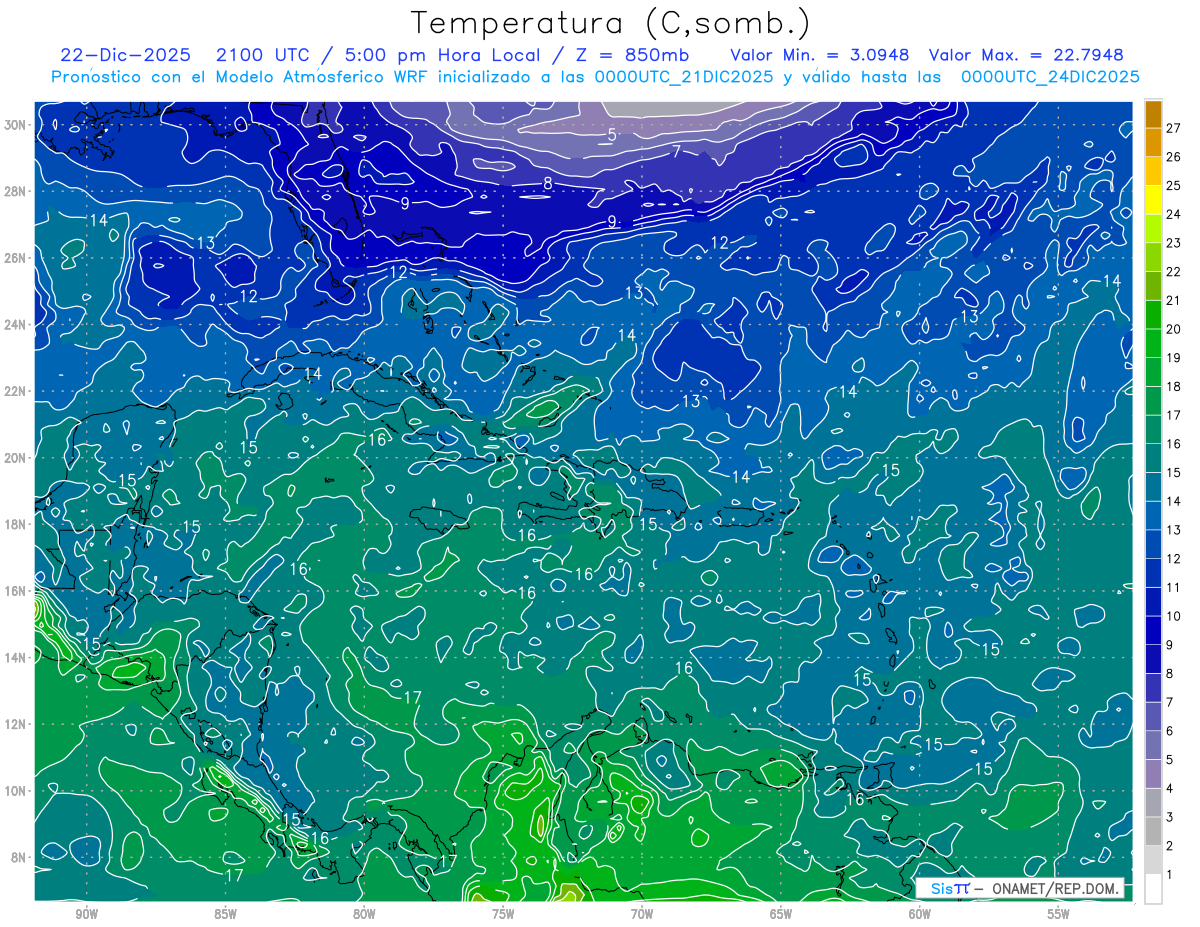Select valid-until time "0000UTC_24DIC2025"
Viewport: 1200px width, 927px height.
1050,77
